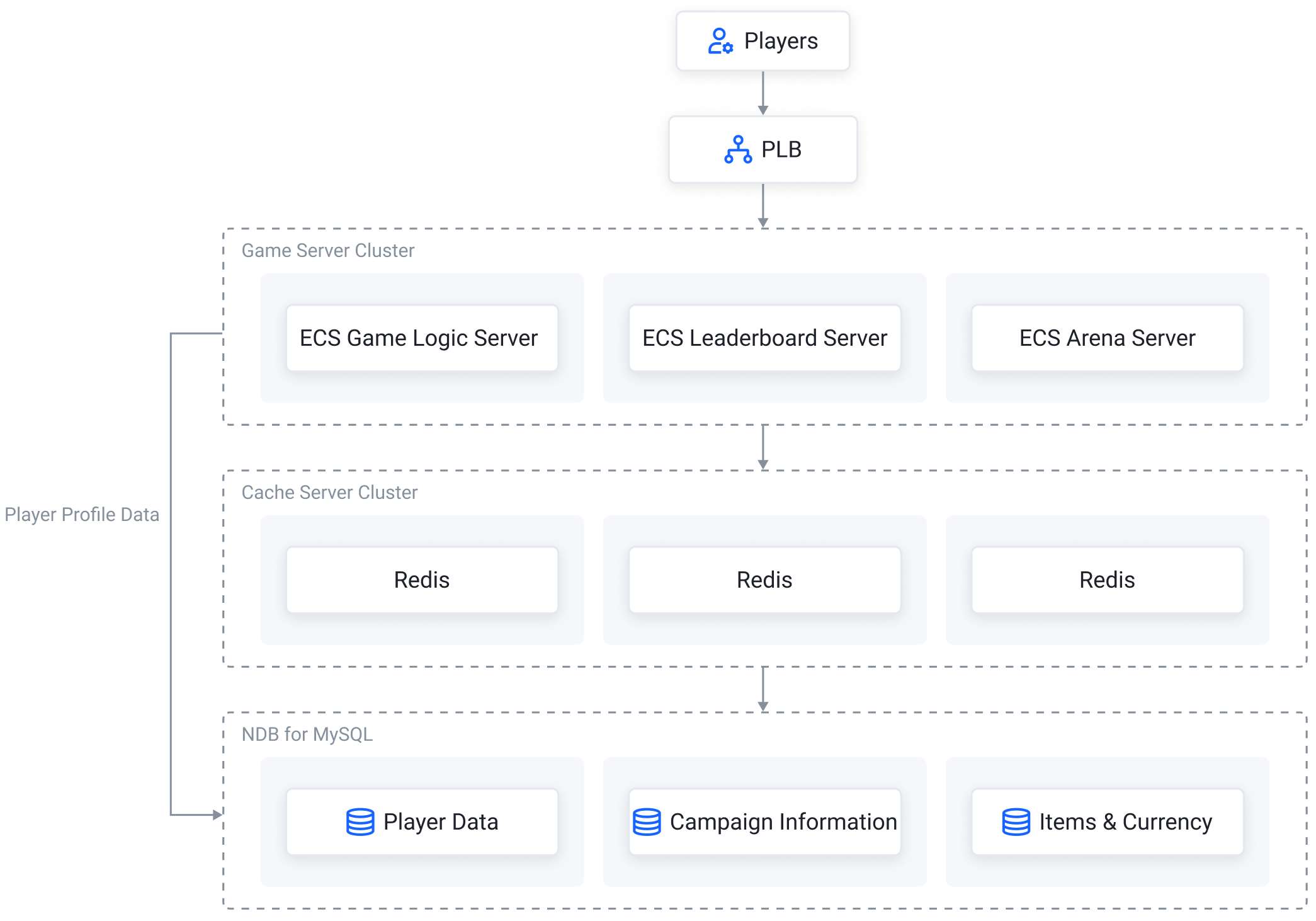Select the rightmost Redis node
The height and width of the screenshot is (921, 1316).
1107,580
